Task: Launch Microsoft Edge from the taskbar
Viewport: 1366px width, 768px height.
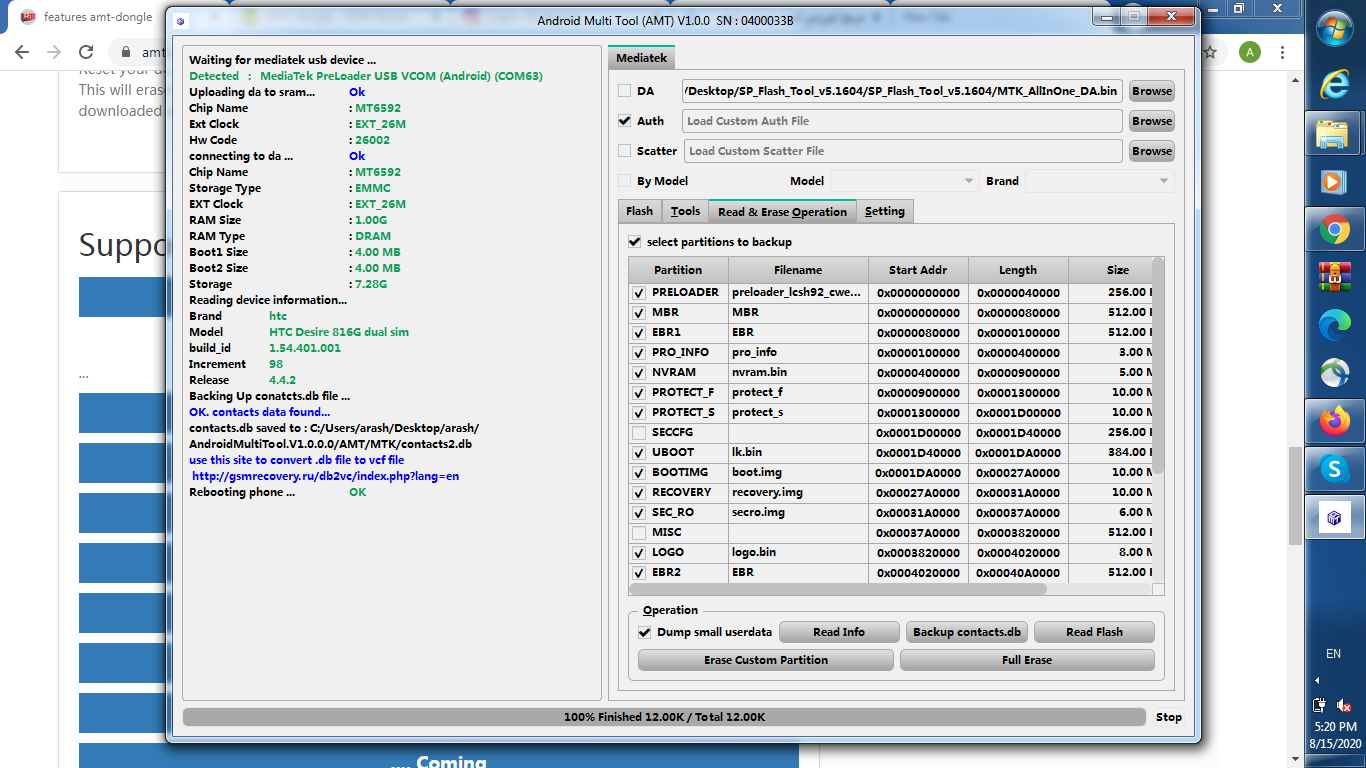Action: [x=1334, y=325]
